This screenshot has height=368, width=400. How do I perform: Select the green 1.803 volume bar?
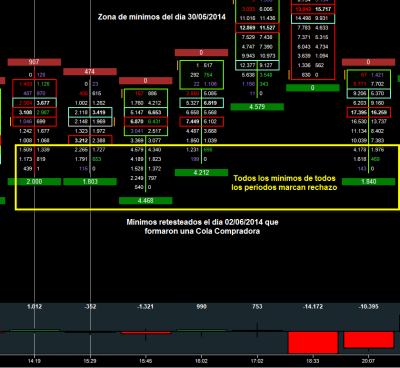pos(90,182)
